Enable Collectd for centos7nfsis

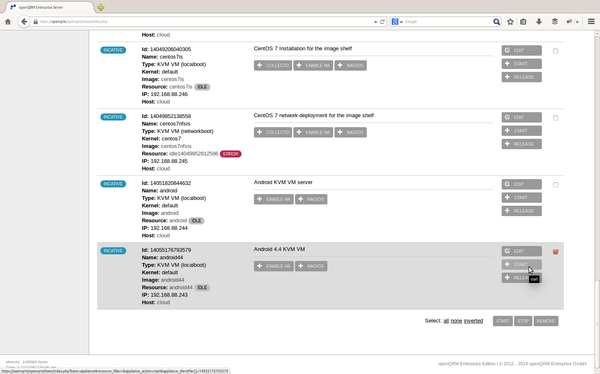click(x=273, y=132)
